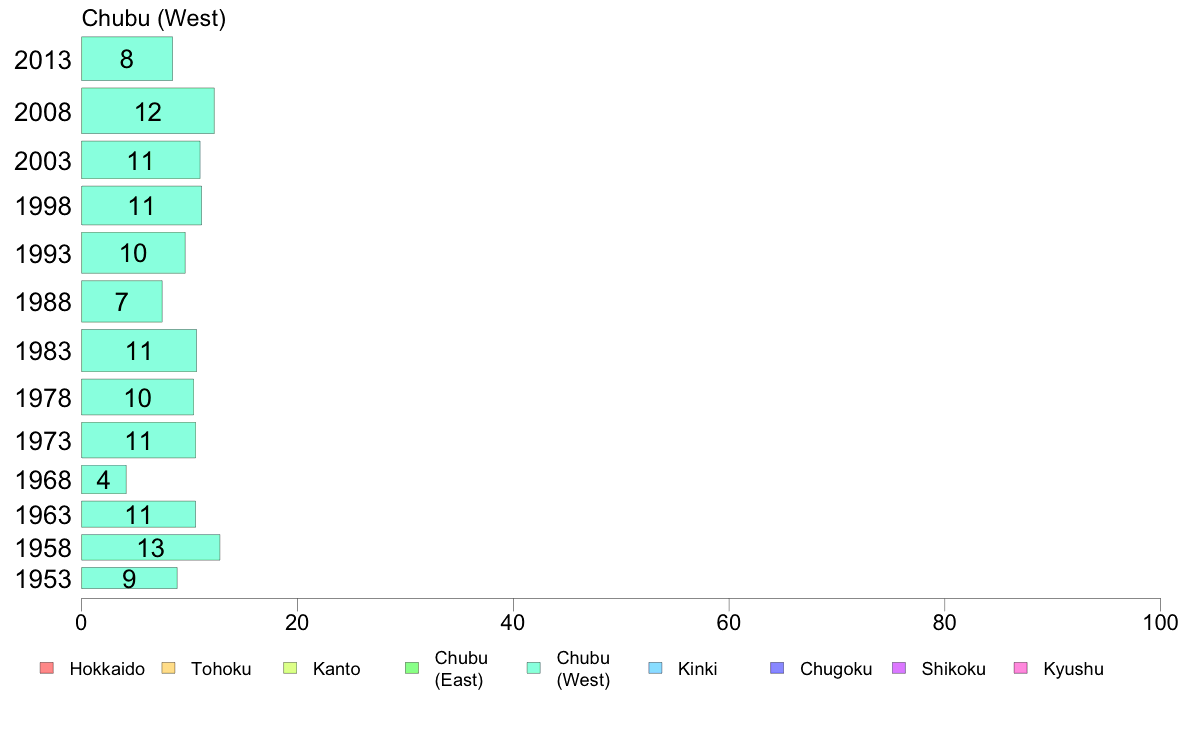Click the Tohoku orange legend swatch

(x=168, y=668)
